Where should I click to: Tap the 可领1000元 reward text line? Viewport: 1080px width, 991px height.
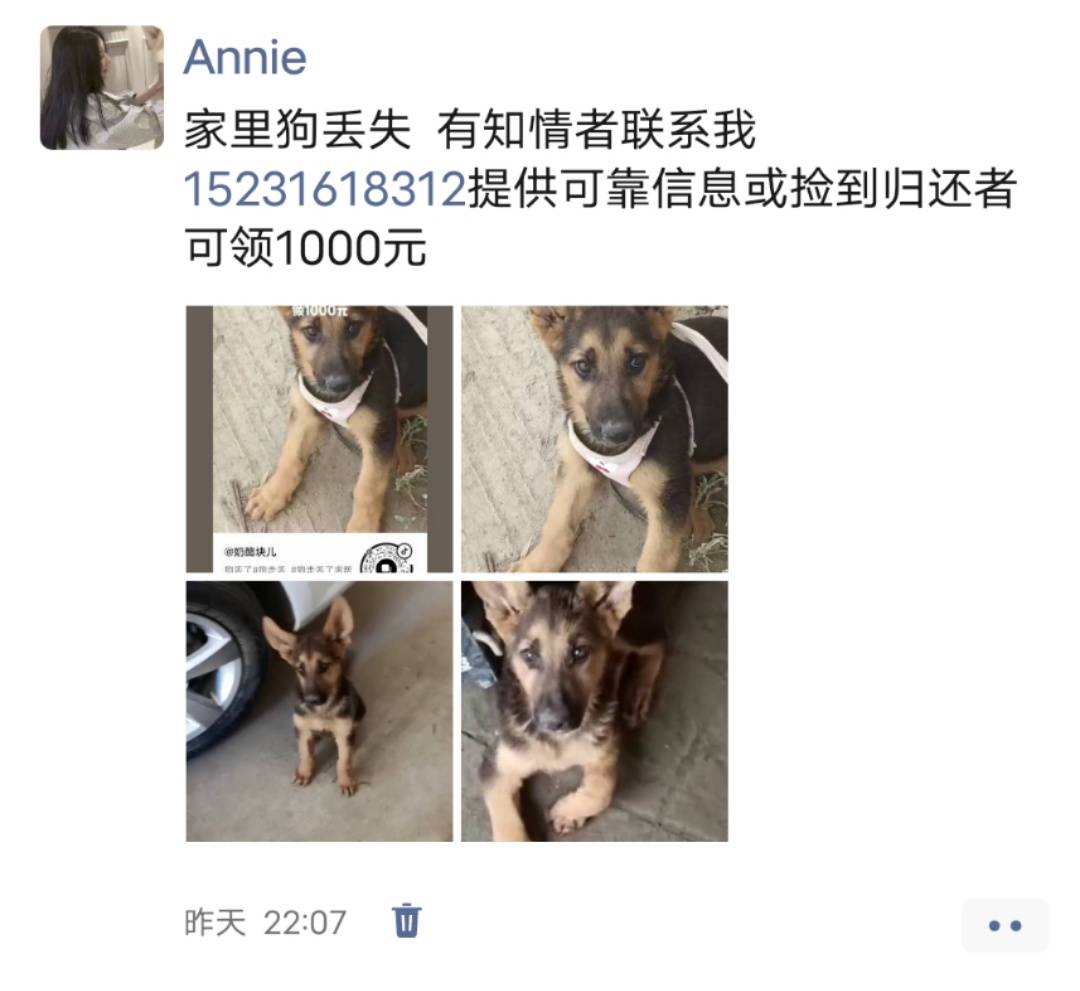coord(306,248)
